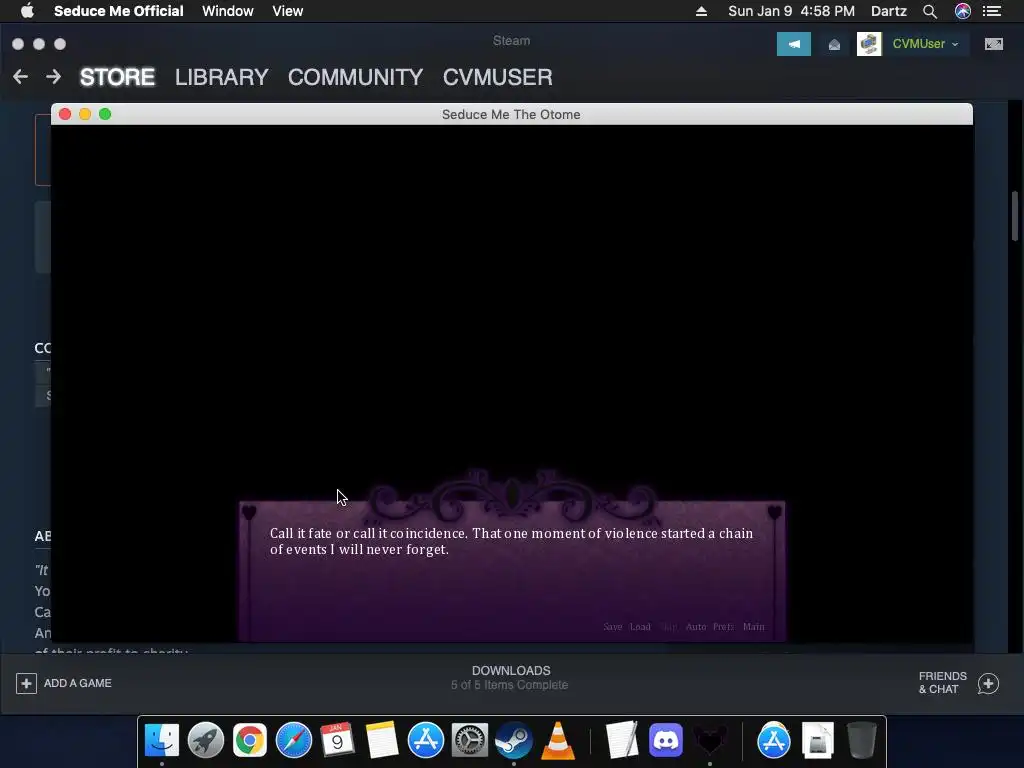This screenshot has height=768, width=1024.
Task: Open Finder from the dock
Action: pyautogui.click(x=161, y=741)
